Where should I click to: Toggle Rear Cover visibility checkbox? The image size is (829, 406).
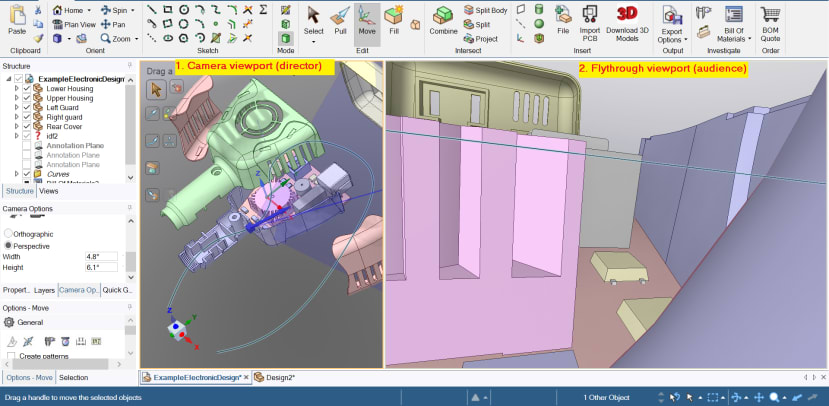[x=27, y=126]
